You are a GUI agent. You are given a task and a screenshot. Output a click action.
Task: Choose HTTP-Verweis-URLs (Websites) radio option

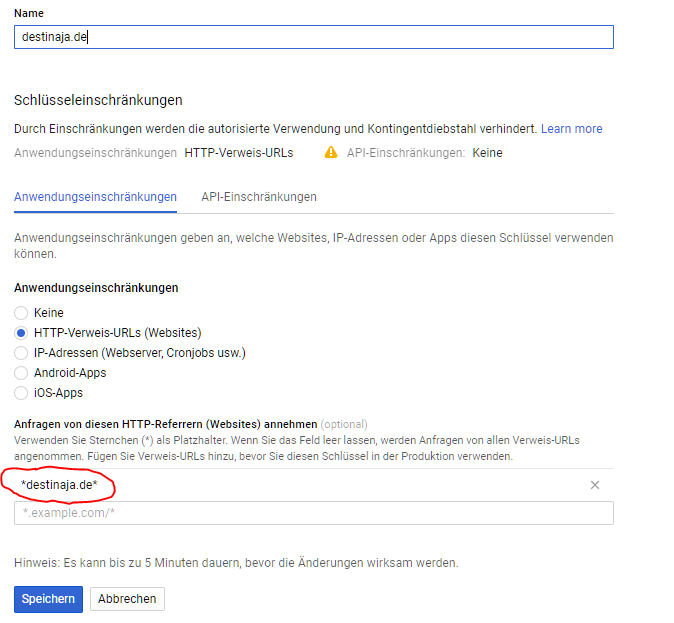tap(21, 333)
